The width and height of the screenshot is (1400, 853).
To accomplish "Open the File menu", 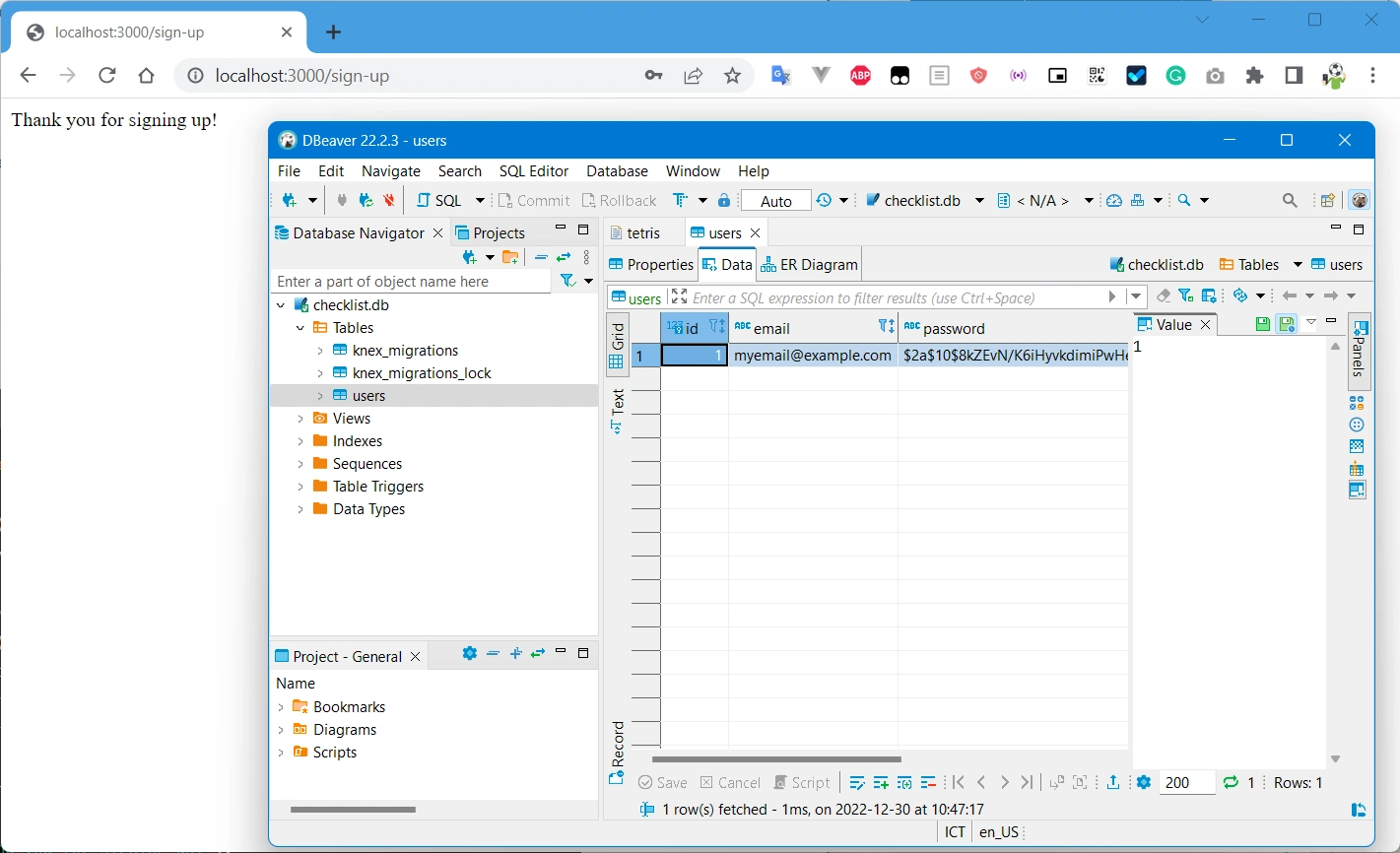I will tap(289, 170).
